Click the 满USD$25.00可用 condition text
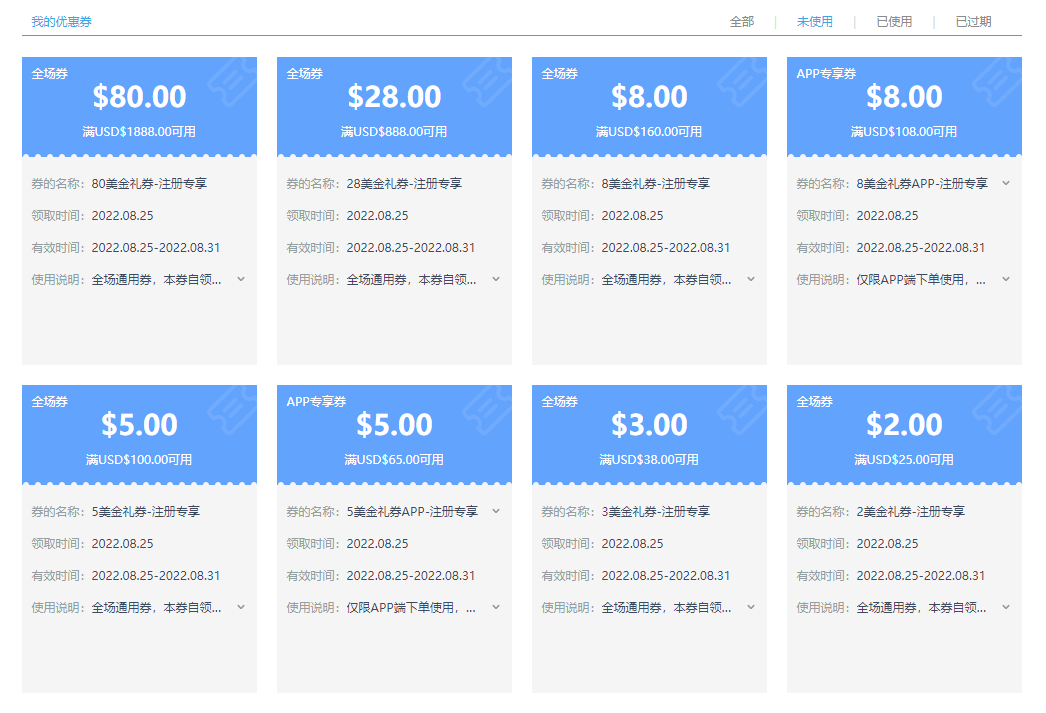The width and height of the screenshot is (1046, 713). pyautogui.click(x=904, y=460)
